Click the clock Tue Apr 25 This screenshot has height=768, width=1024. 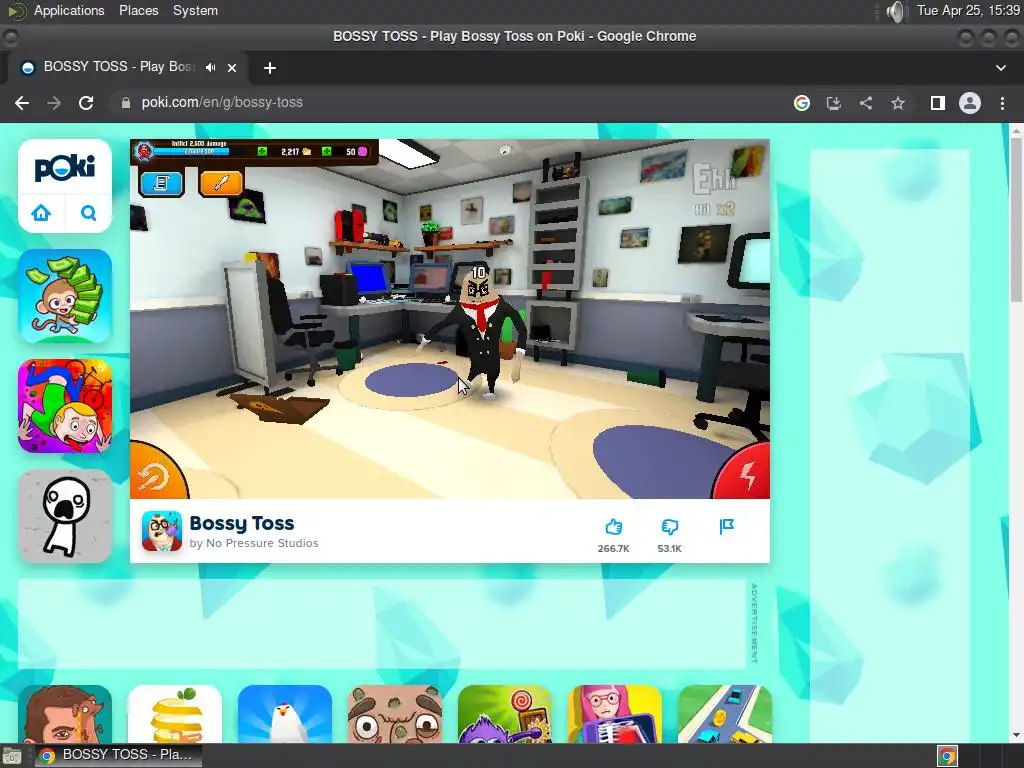click(968, 10)
